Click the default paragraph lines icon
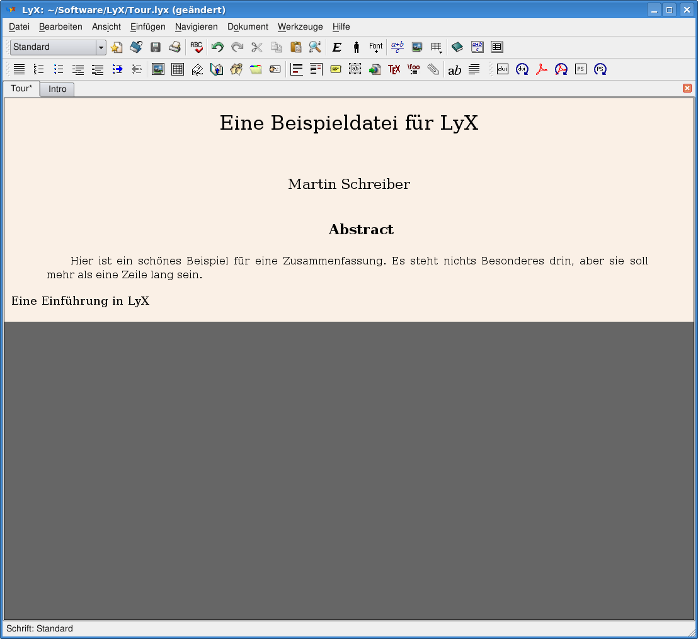The width and height of the screenshot is (698, 639). [x=20, y=69]
